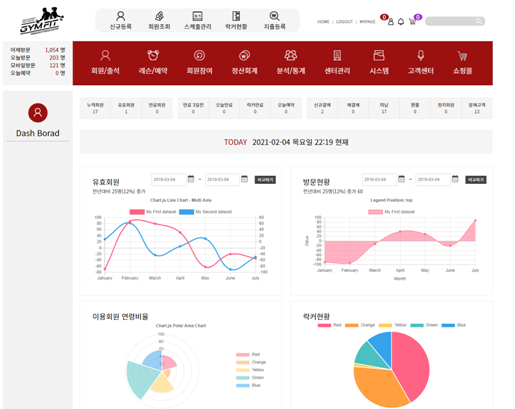Toggle My Second dataset legend in 유효회원 chart

click(x=205, y=212)
